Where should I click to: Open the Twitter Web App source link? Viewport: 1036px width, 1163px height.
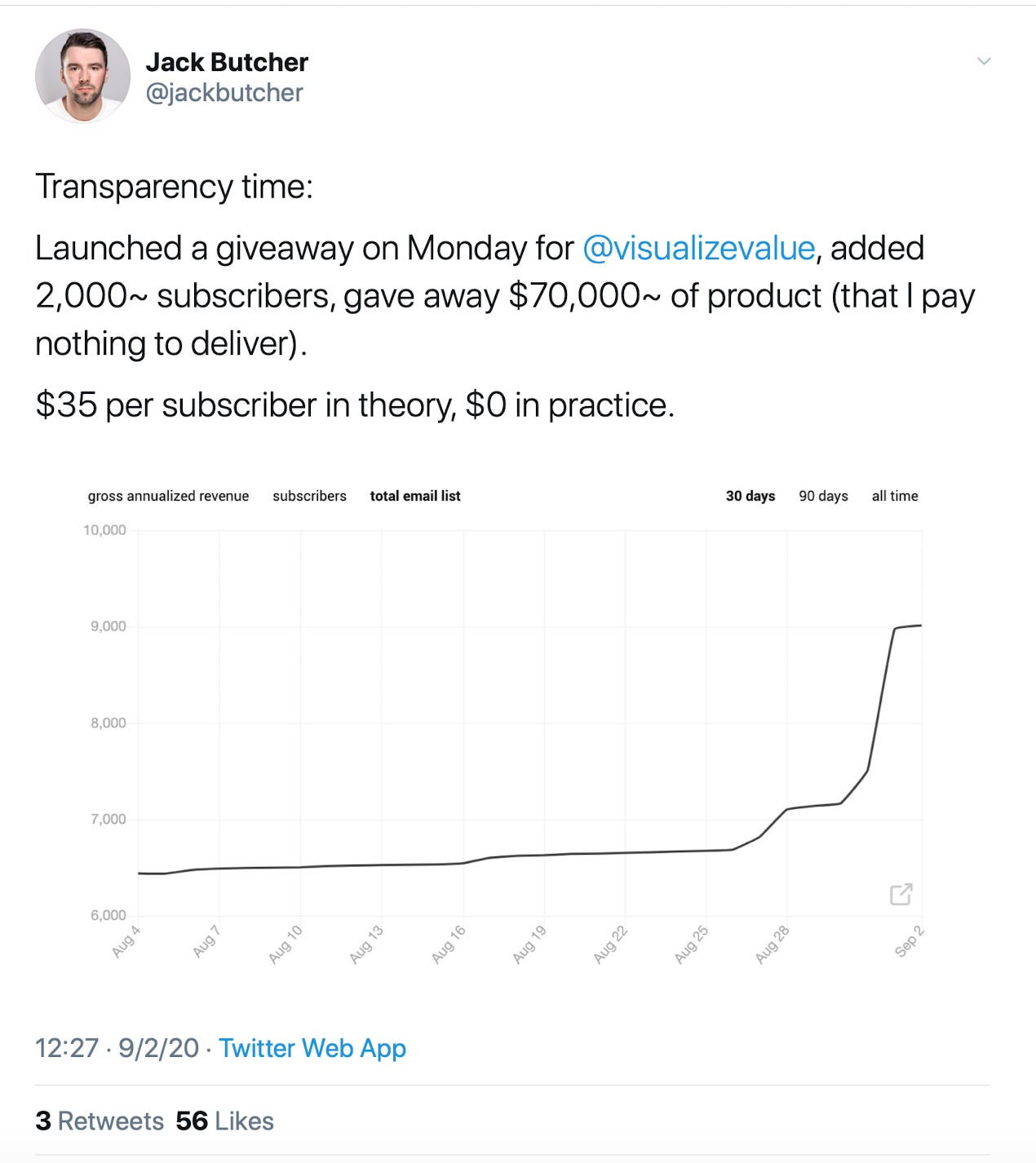[x=312, y=1048]
